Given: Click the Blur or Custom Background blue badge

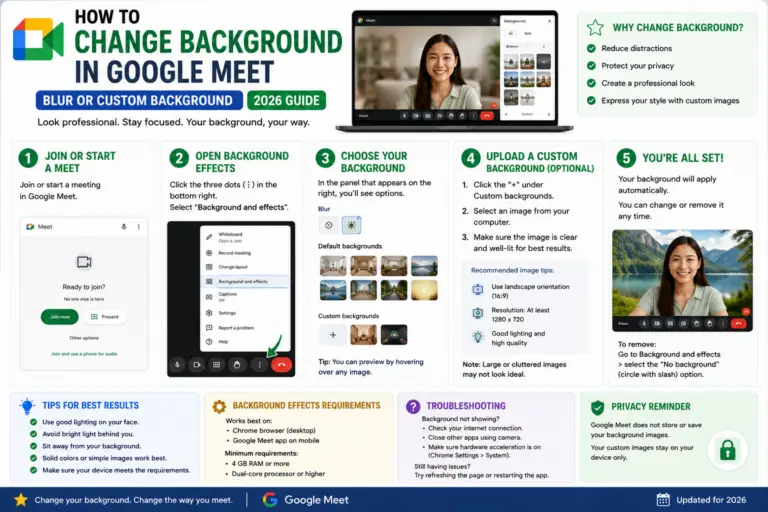Looking at the screenshot, I should pyautogui.click(x=139, y=100).
